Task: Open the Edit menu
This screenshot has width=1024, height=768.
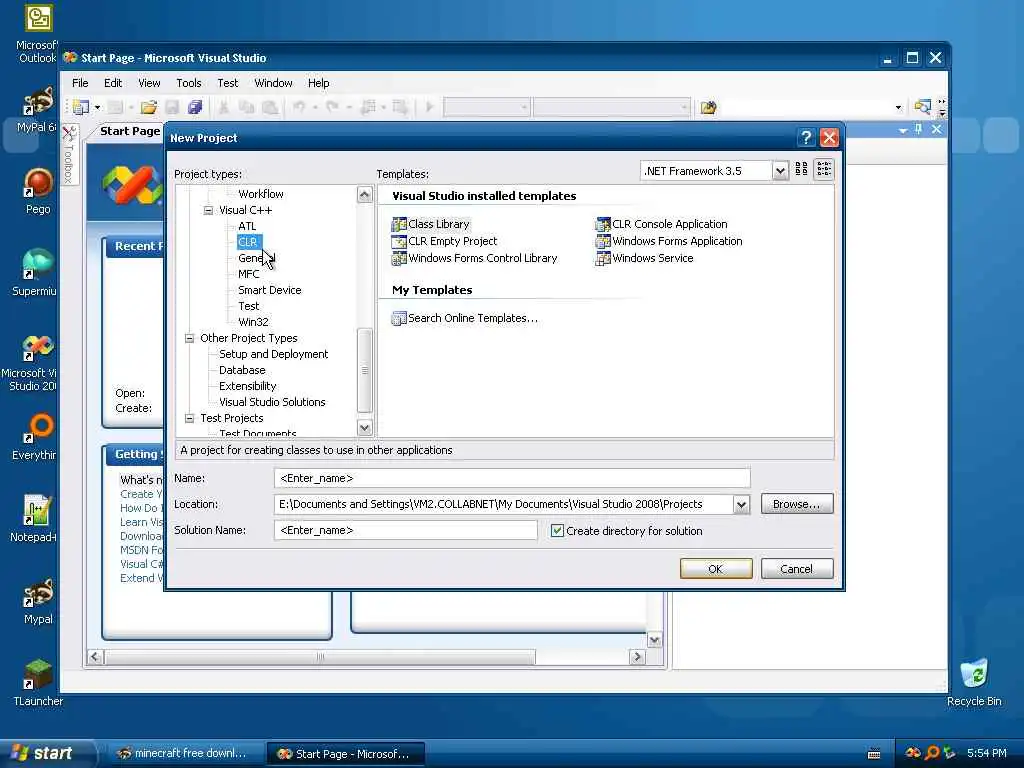Action: coord(113,83)
